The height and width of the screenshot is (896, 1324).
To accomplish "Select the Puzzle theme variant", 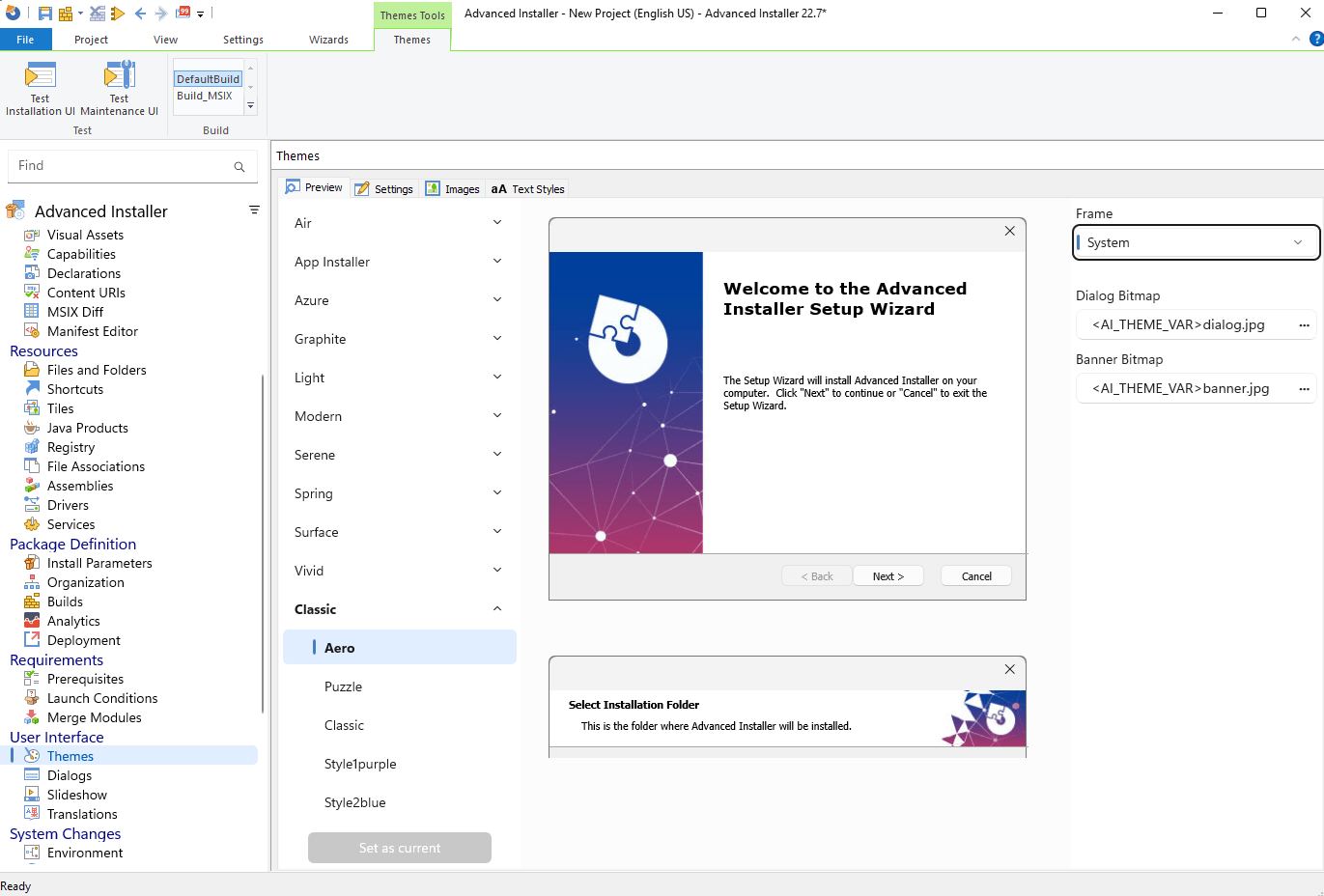I will coord(343,686).
